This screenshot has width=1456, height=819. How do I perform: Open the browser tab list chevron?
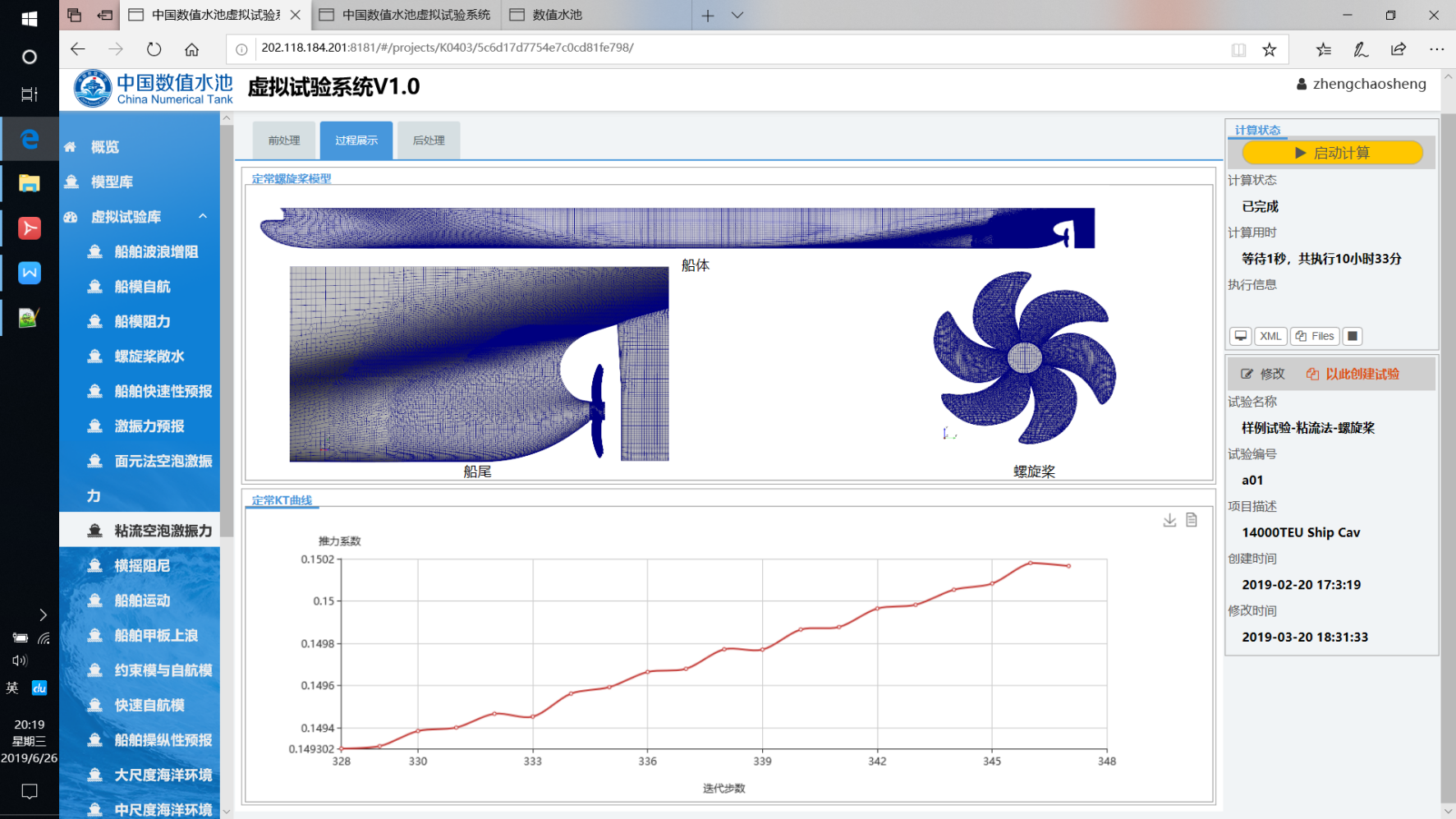click(737, 15)
